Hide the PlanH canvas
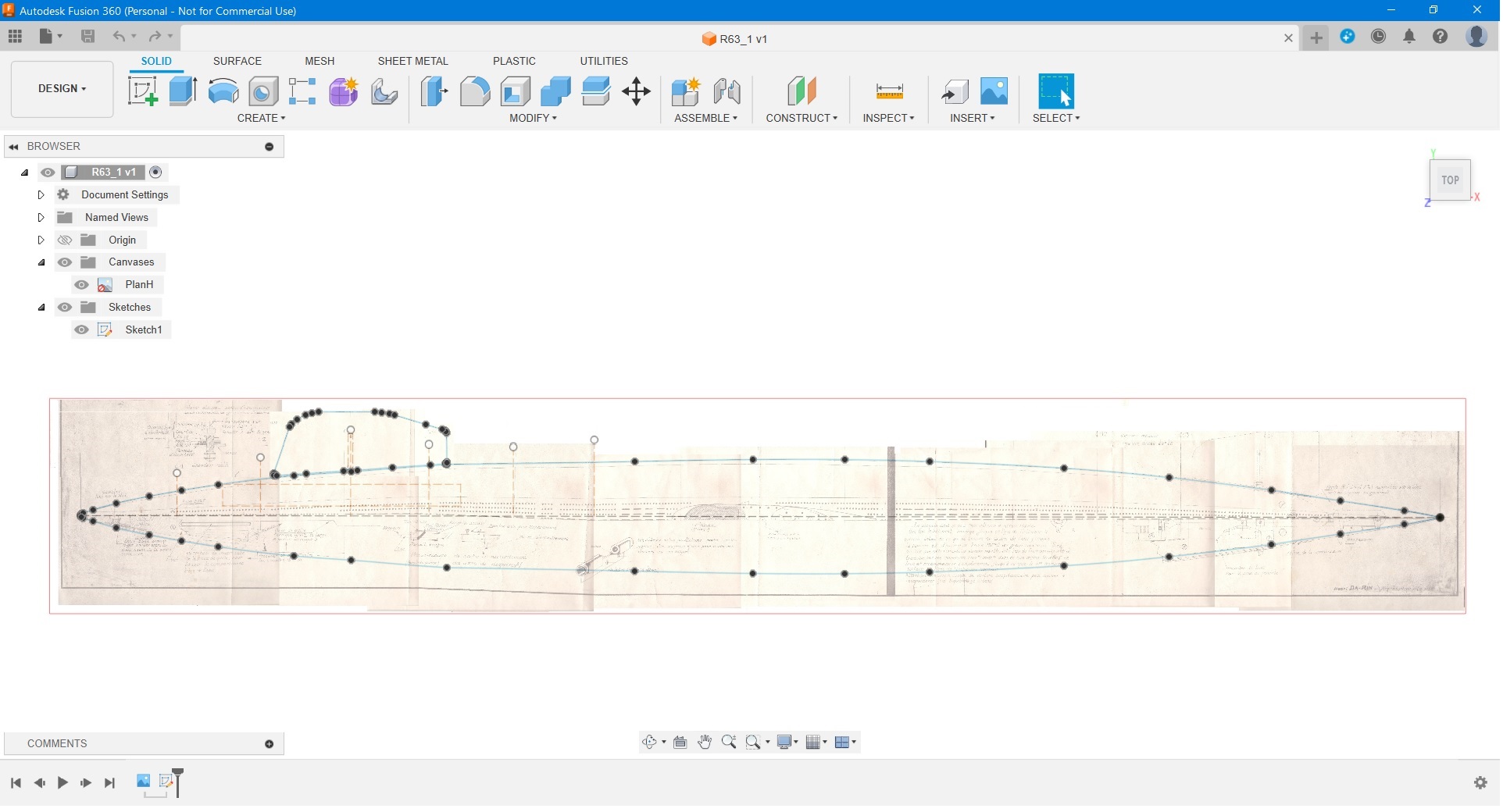 (81, 285)
